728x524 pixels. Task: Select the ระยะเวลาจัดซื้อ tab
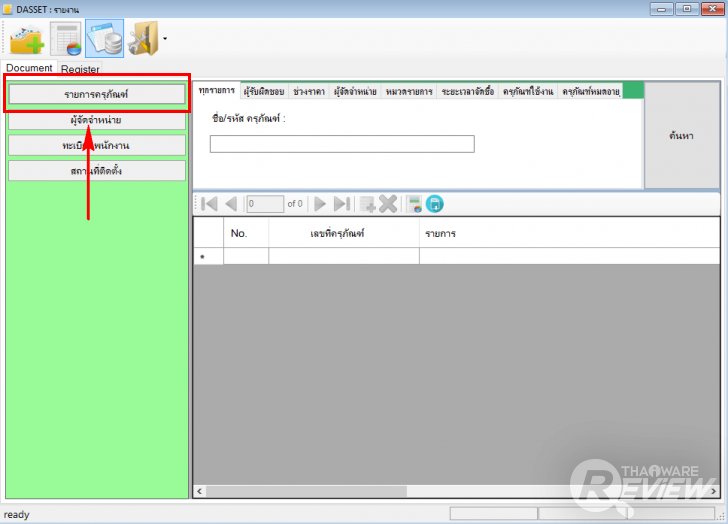point(468,91)
